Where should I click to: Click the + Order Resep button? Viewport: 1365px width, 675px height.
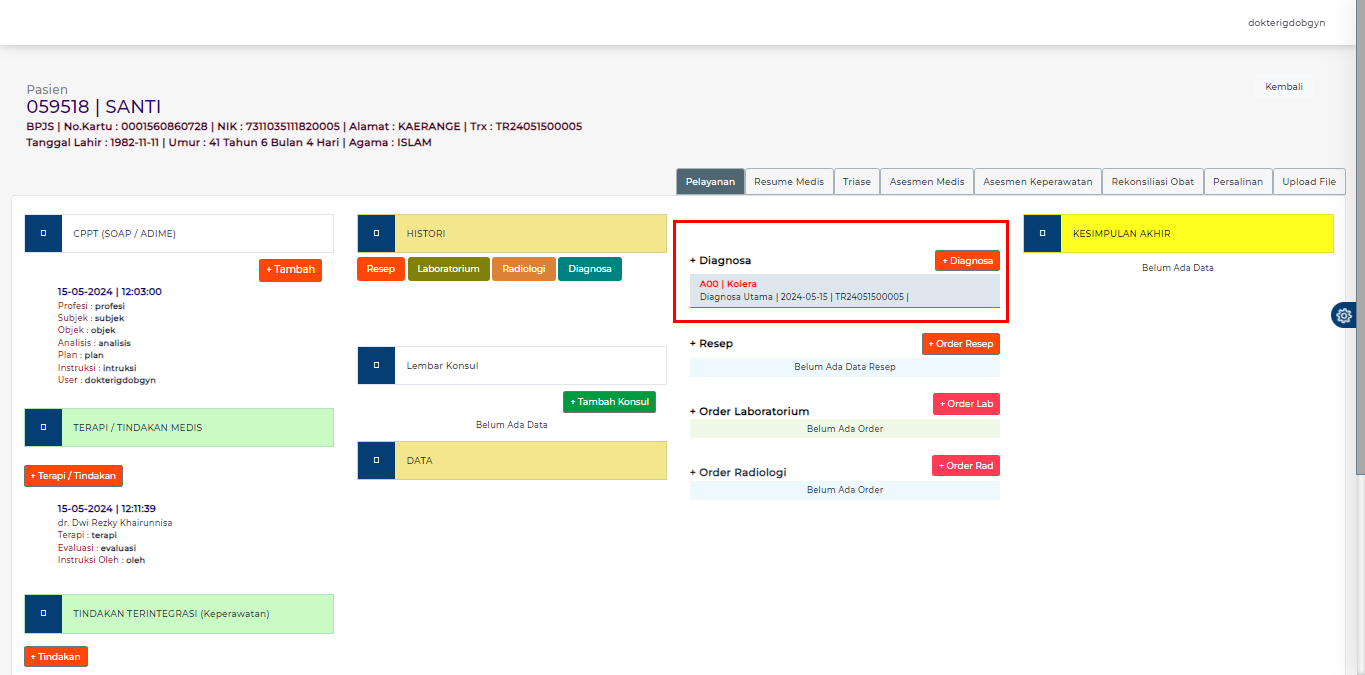click(960, 344)
